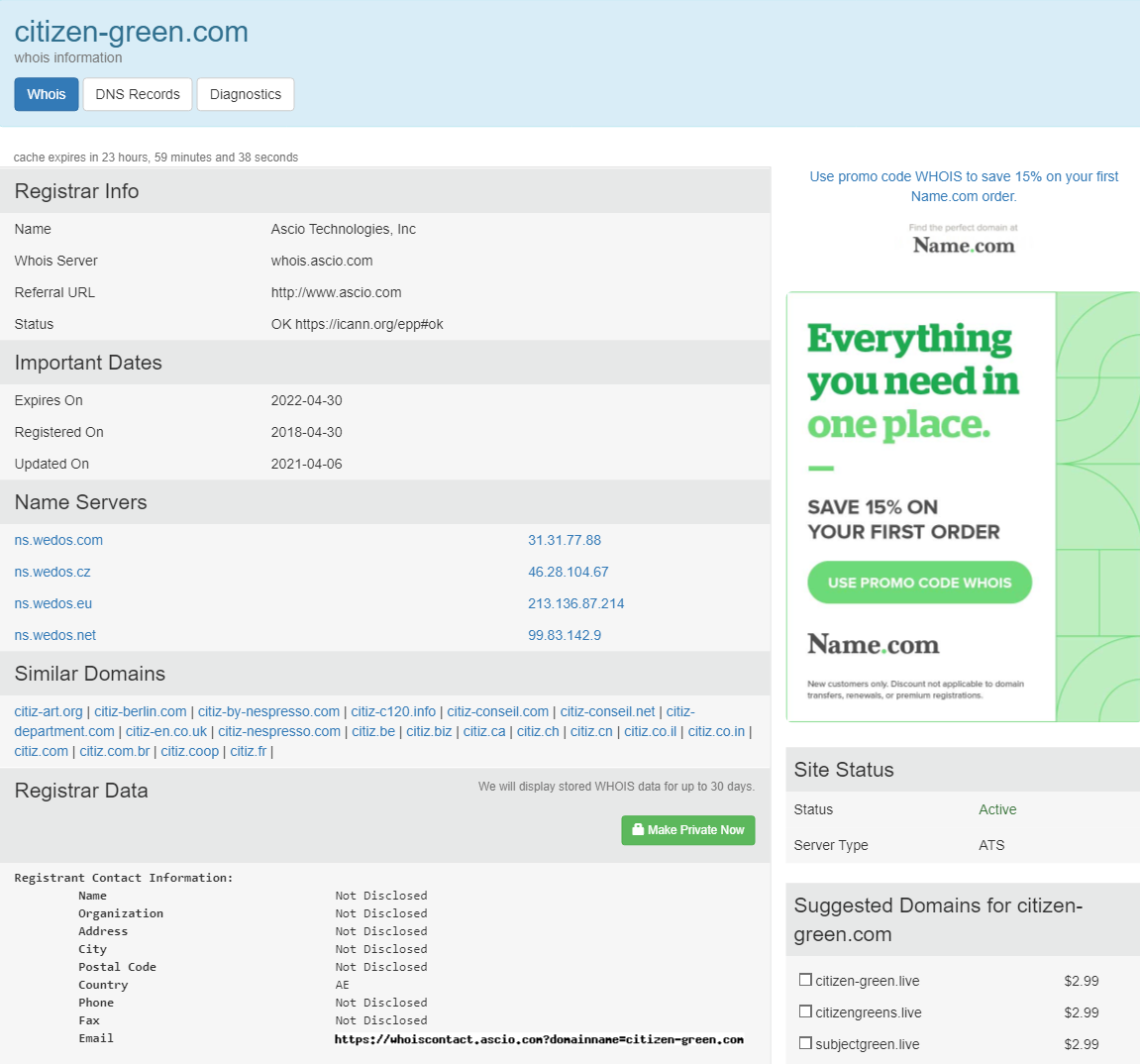Click the citiz.be domain link
1140x1064 pixels.
[x=373, y=732]
